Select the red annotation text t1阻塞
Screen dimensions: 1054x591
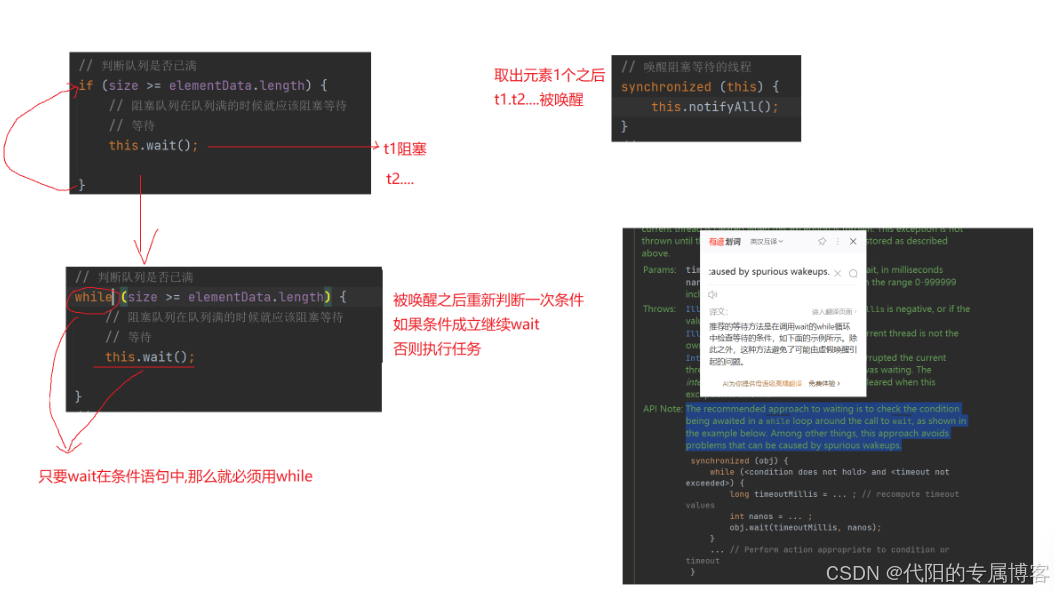(x=404, y=147)
